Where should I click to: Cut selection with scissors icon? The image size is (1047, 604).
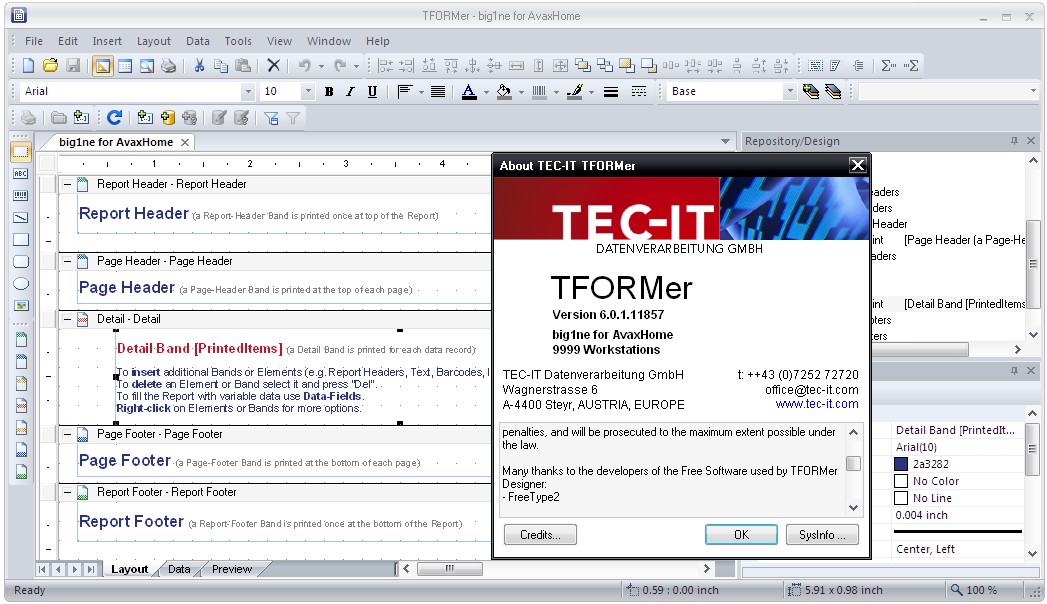[199, 65]
